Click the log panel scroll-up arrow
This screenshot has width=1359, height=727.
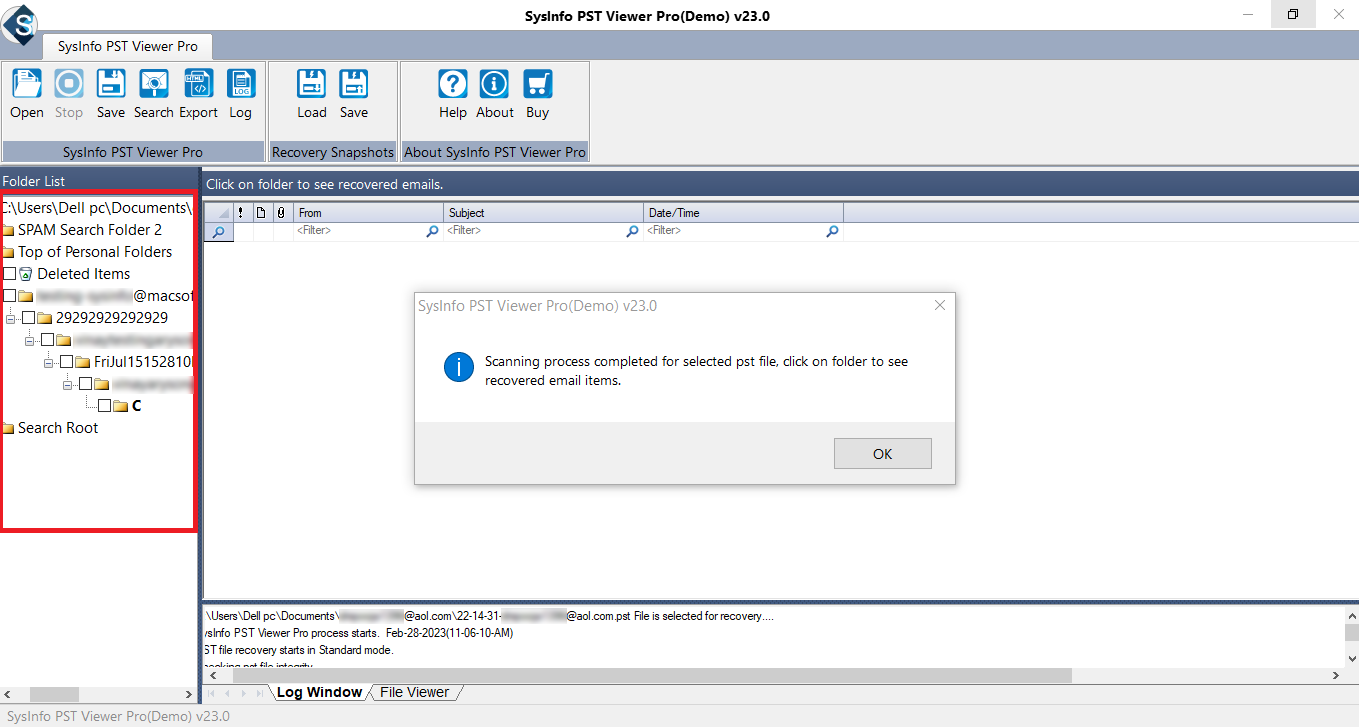1352,616
